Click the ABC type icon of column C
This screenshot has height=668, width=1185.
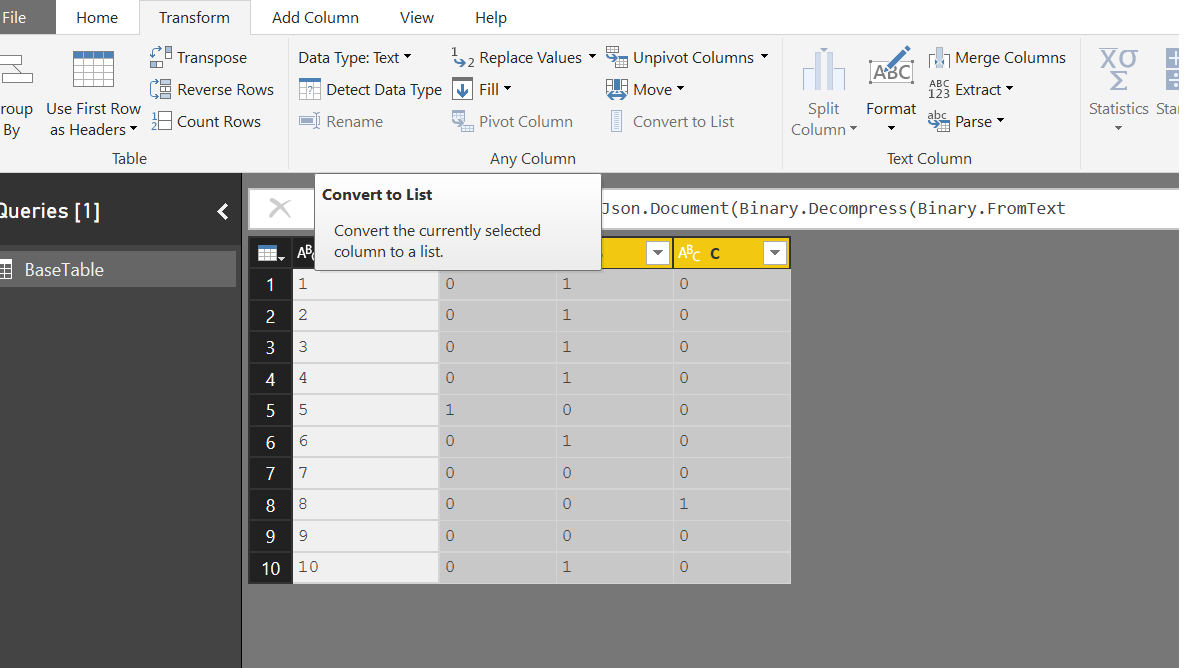pos(689,253)
